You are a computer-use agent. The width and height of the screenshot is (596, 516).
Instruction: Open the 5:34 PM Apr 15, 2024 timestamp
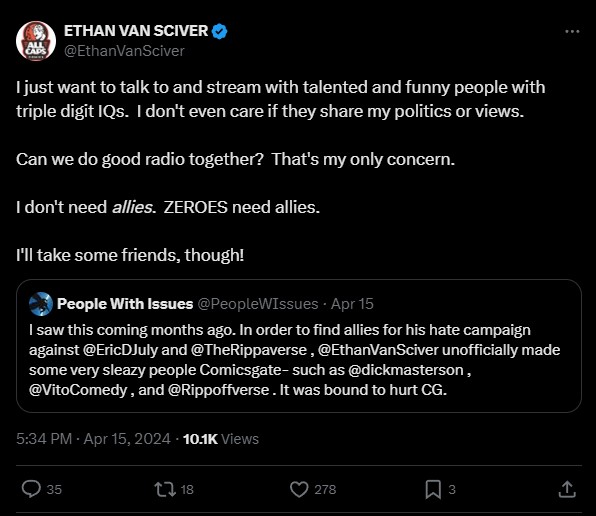[x=93, y=439]
